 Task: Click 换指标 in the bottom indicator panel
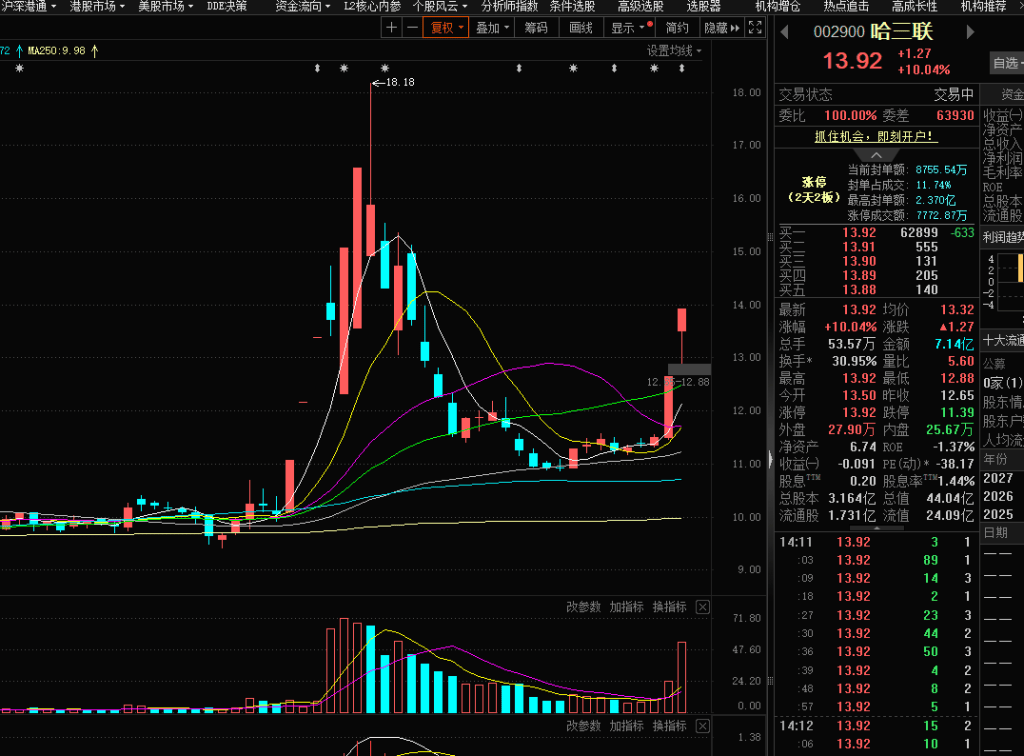[x=669, y=726]
